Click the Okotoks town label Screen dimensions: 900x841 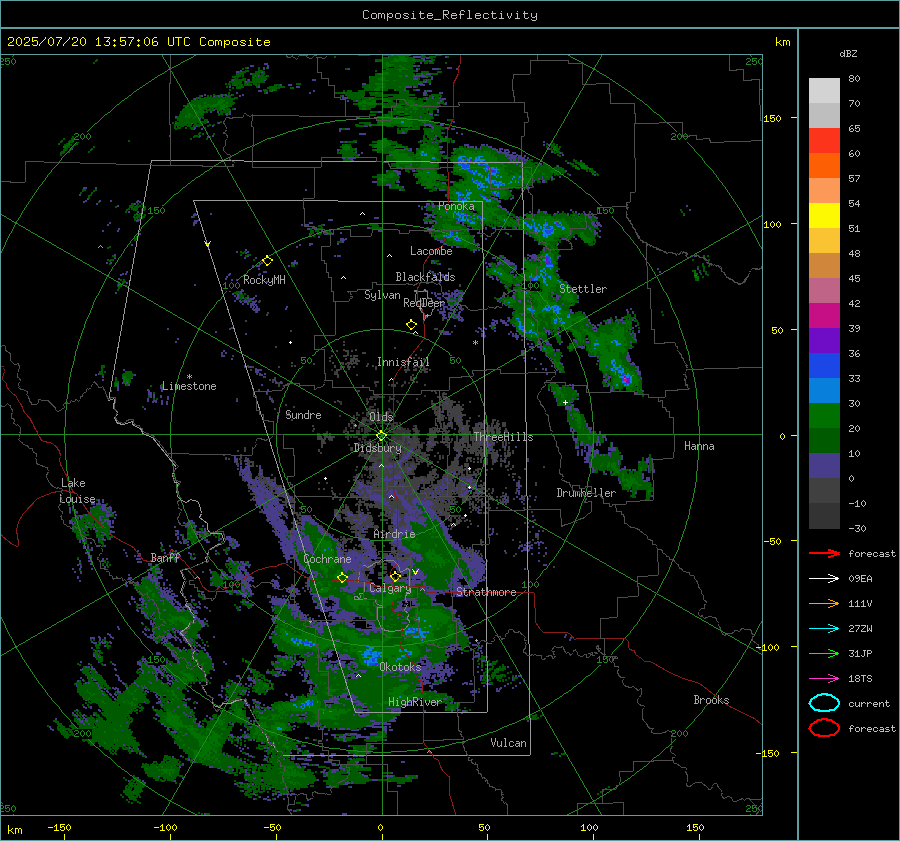coord(400,667)
